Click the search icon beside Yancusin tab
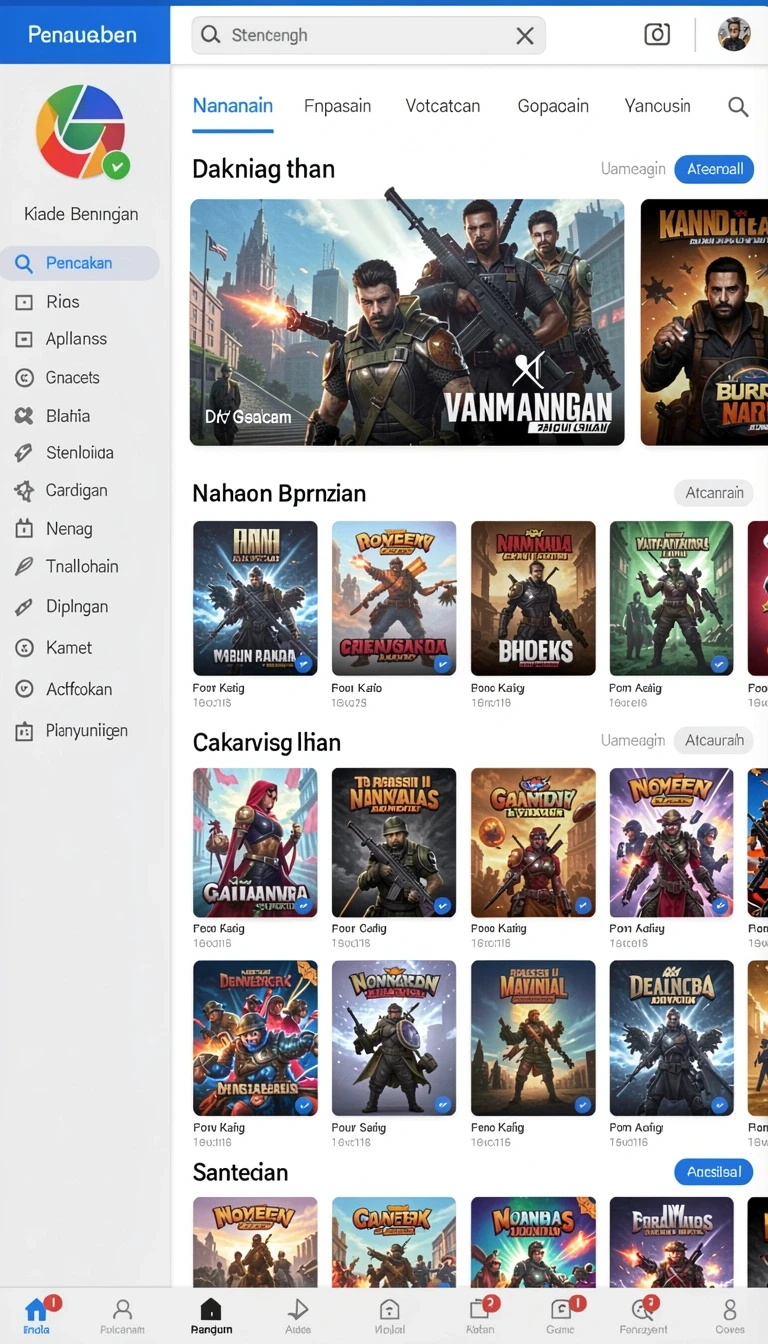Viewport: 768px width, 1344px height. click(738, 107)
